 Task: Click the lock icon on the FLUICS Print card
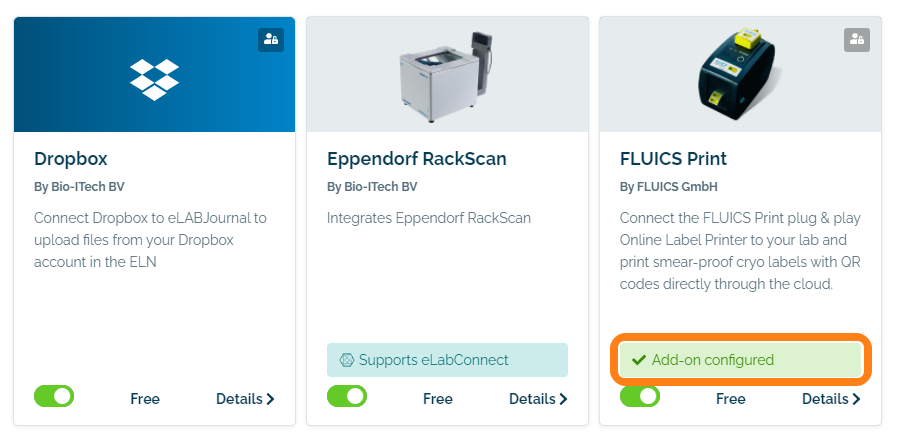856,40
